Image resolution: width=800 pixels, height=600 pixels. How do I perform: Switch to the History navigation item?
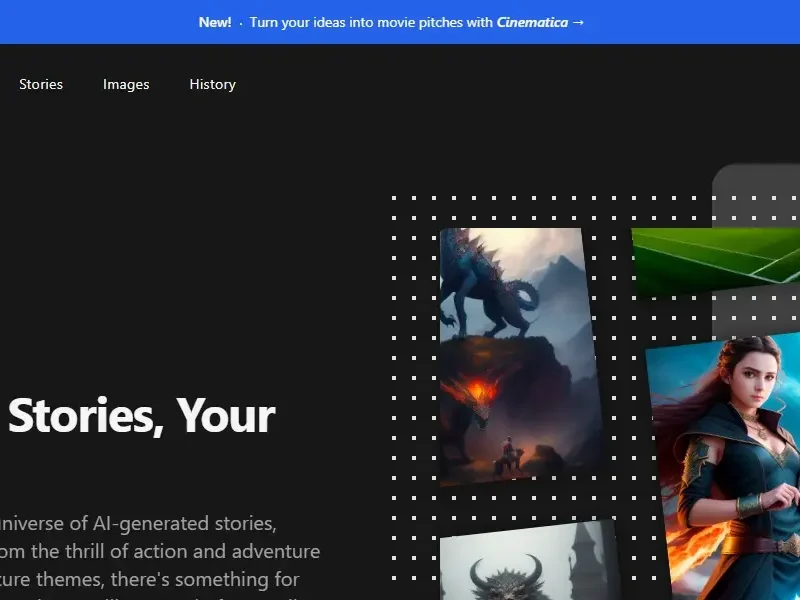[x=212, y=84]
